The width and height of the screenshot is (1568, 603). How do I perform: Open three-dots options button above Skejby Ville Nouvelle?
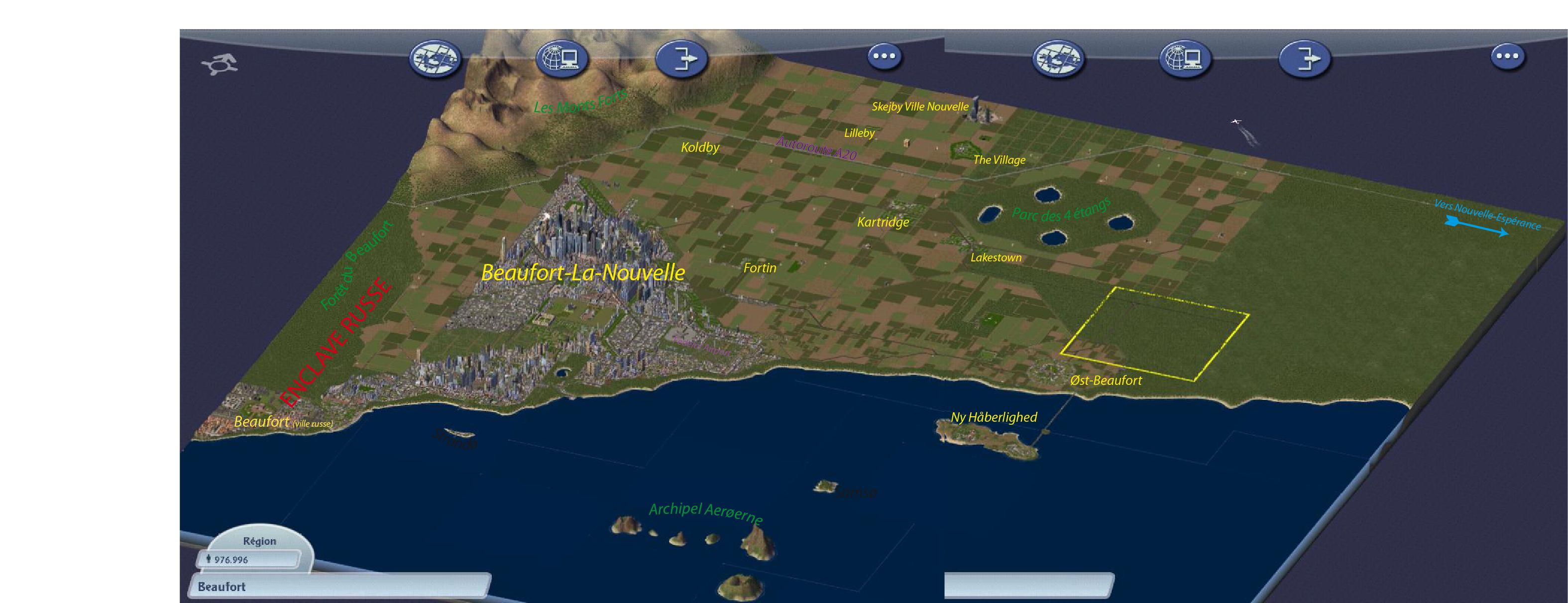coord(884,56)
